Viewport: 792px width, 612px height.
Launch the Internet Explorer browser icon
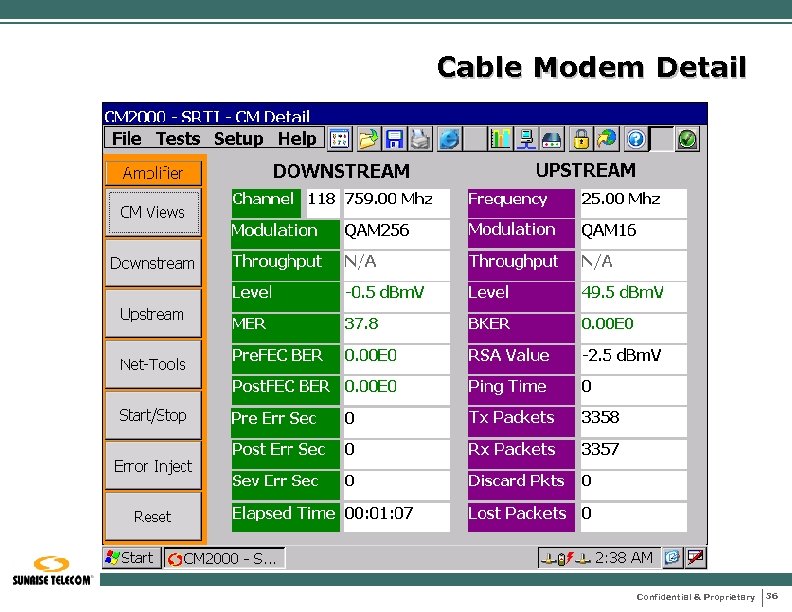450,139
